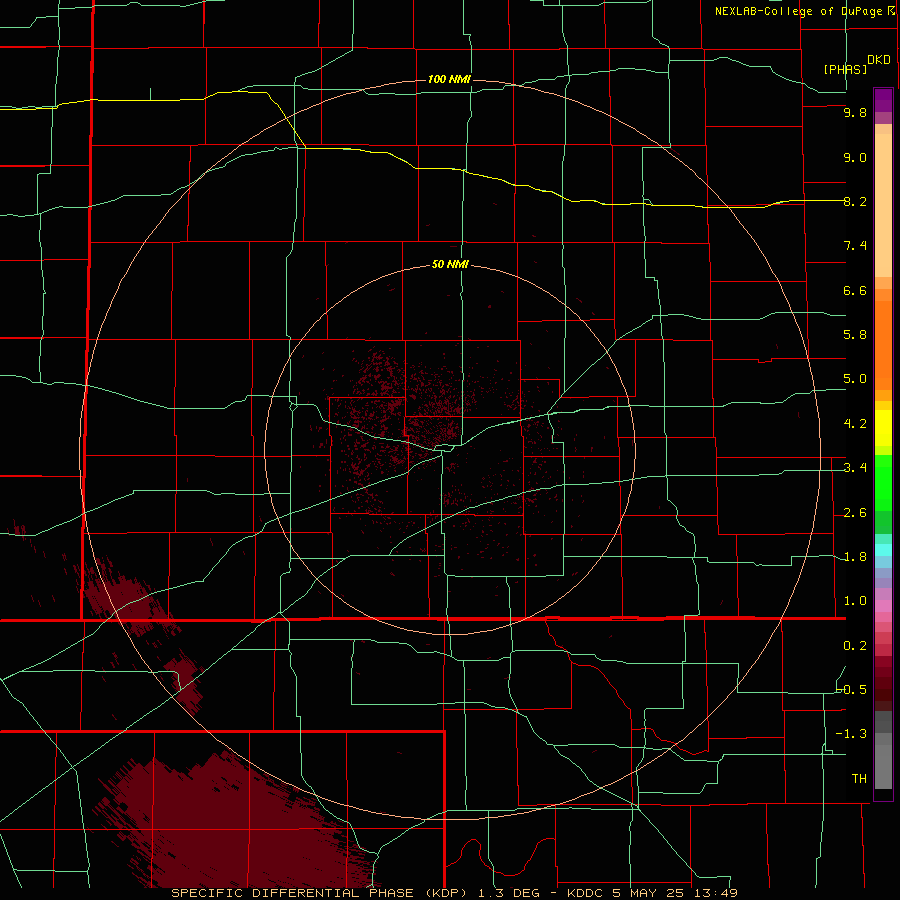Screen dimensions: 900x900
Task: Click the [PHAS] label above color scale
Action: (845, 69)
